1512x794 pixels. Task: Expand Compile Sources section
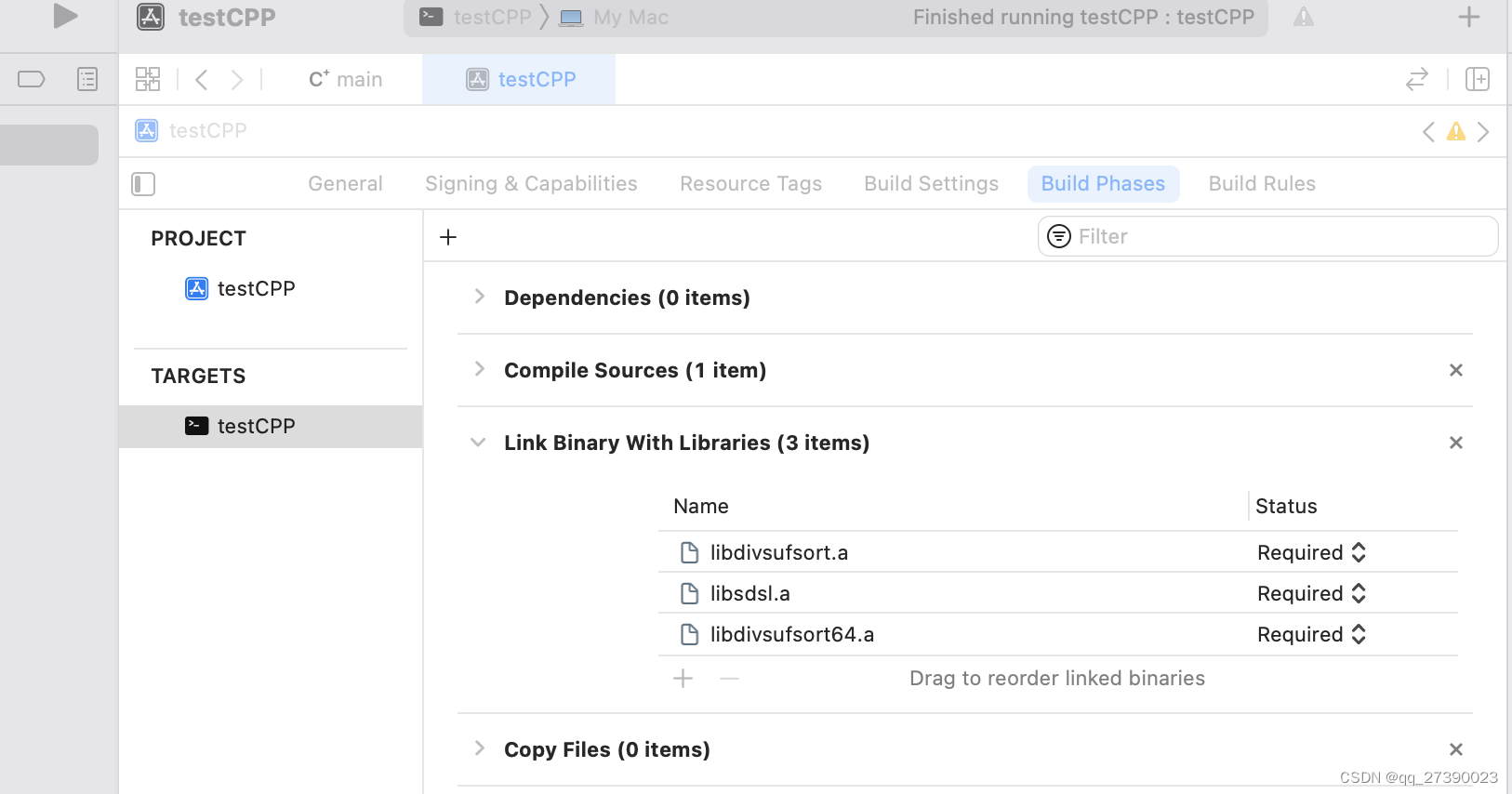(x=479, y=369)
